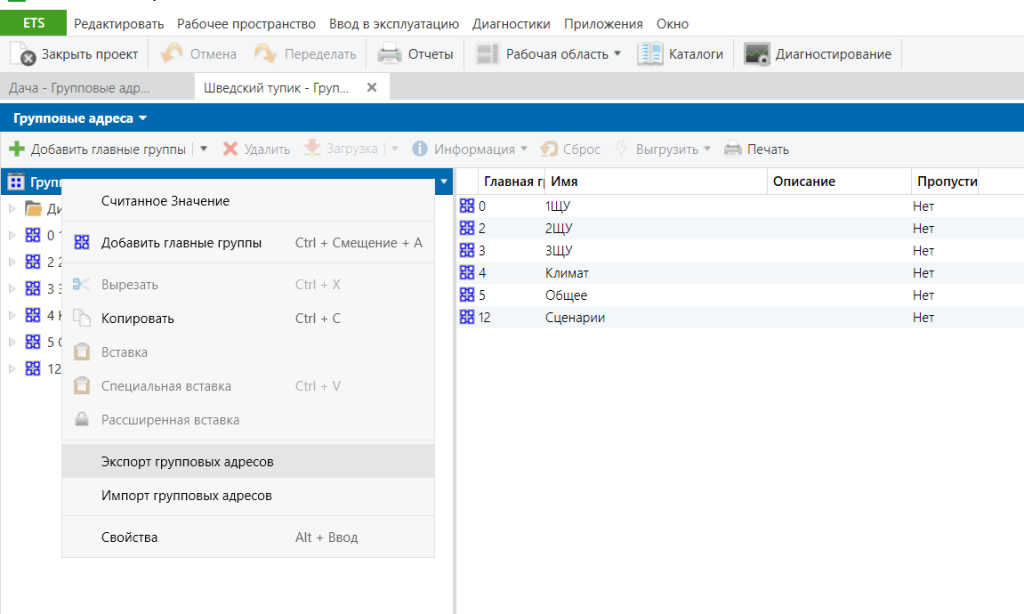Click the Печать printer icon

click(x=733, y=149)
